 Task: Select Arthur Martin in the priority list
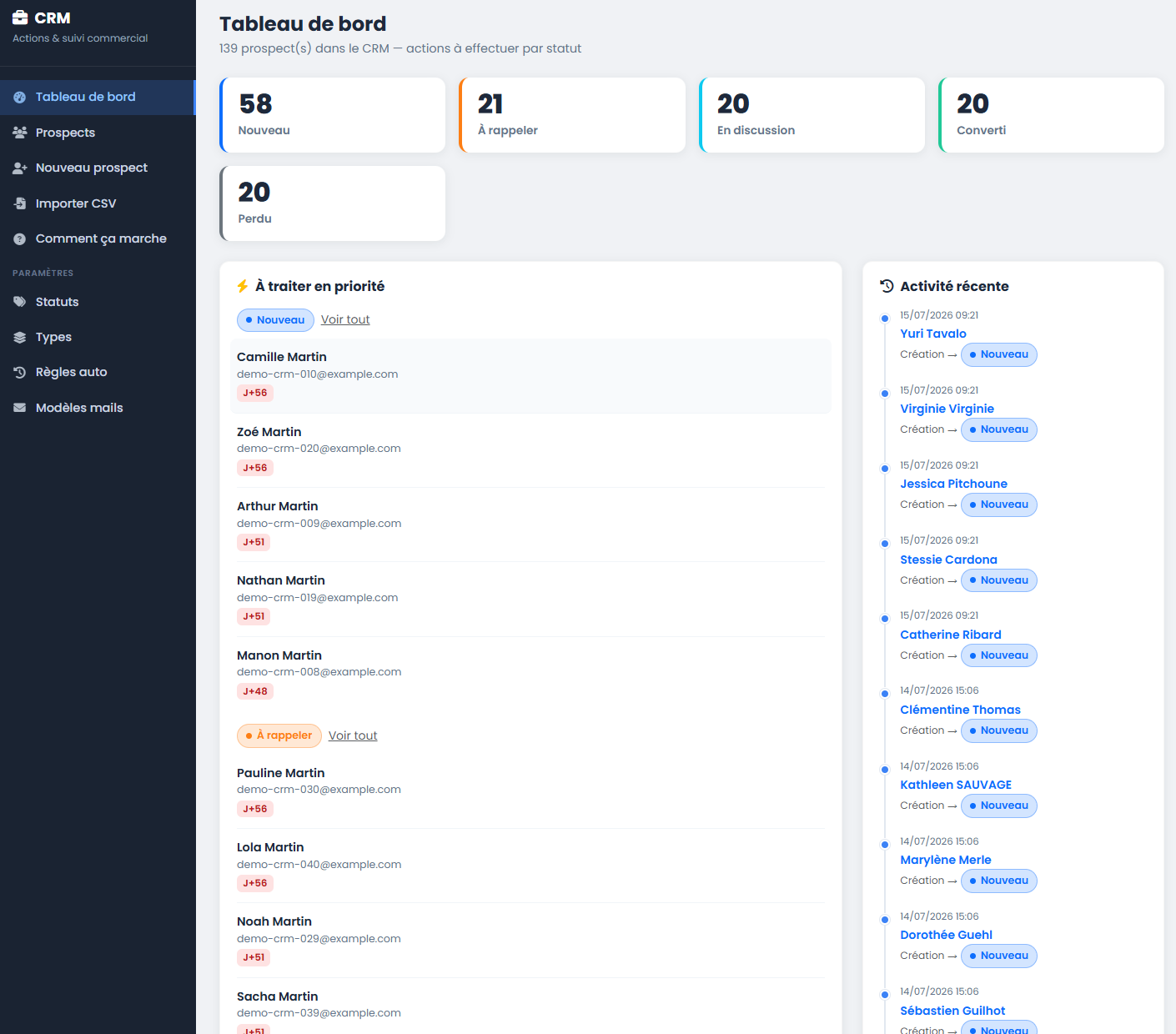(530, 524)
